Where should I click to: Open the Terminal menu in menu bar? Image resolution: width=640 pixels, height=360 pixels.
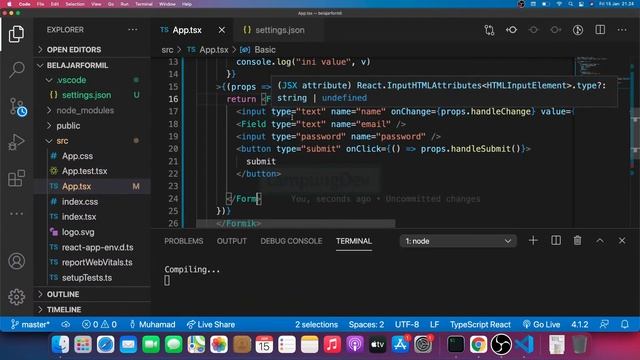tap(144, 4)
